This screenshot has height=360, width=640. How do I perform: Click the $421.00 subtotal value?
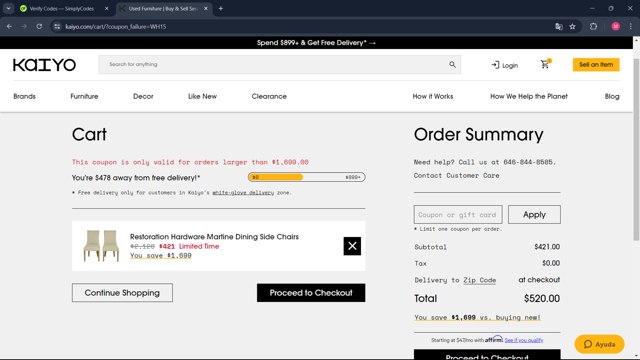click(x=547, y=247)
